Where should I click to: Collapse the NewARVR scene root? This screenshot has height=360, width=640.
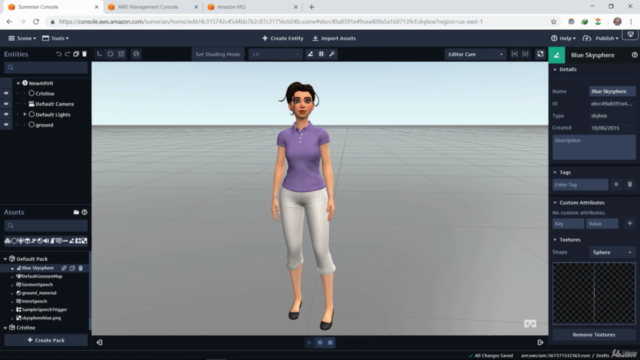(18, 83)
